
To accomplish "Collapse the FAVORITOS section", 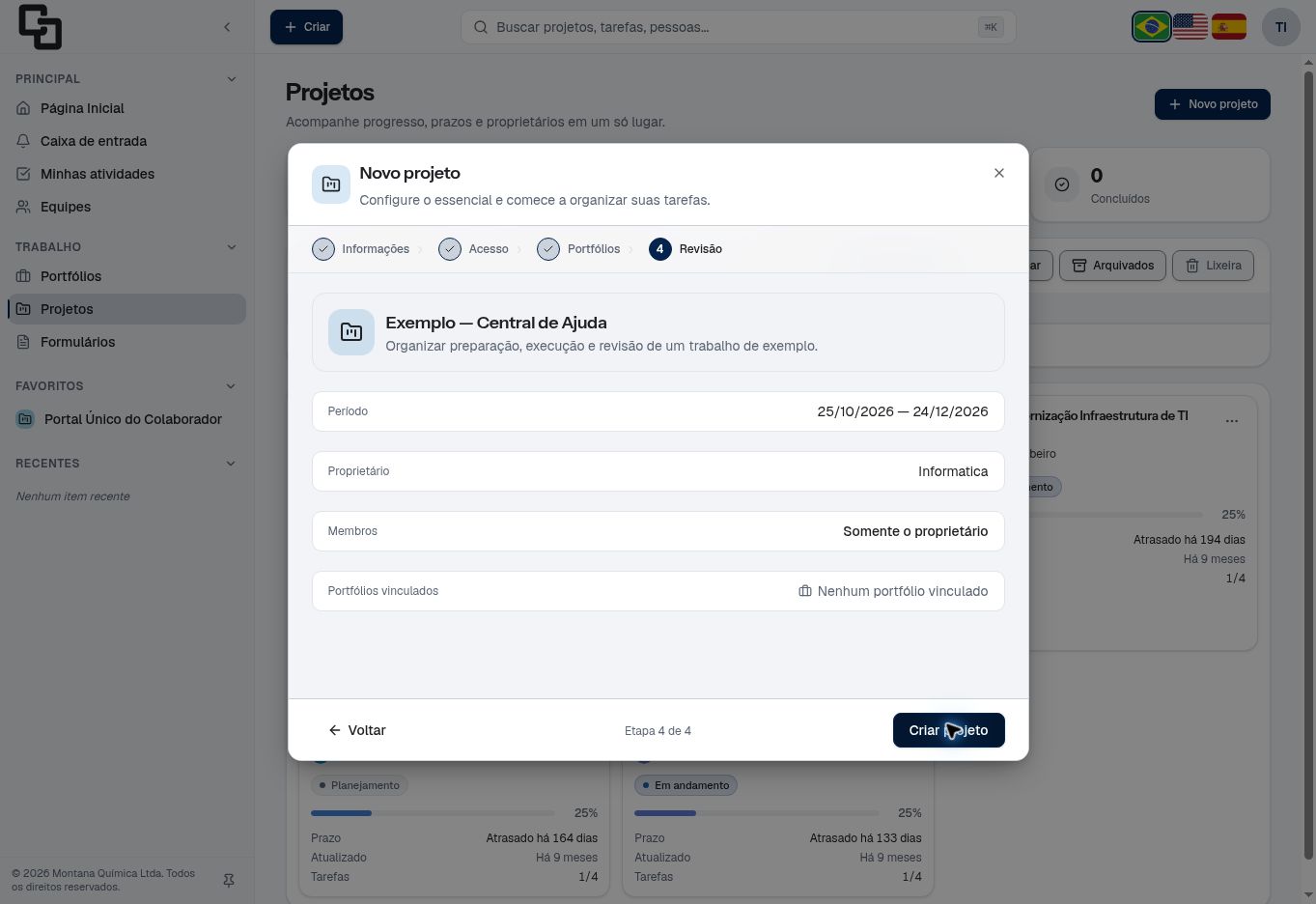I will point(231,386).
